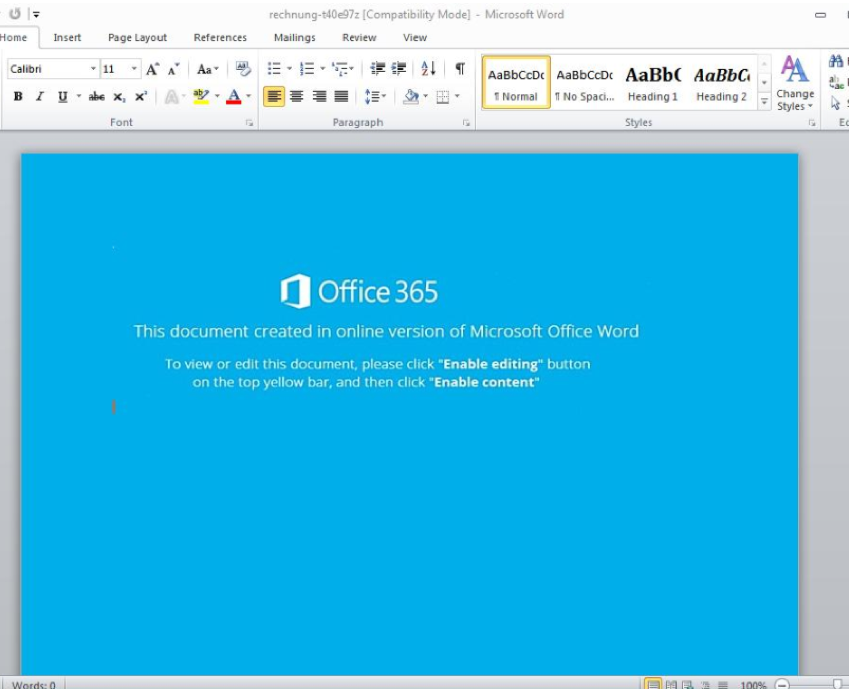
Task: Click Change Styles button
Action: pyautogui.click(x=794, y=83)
